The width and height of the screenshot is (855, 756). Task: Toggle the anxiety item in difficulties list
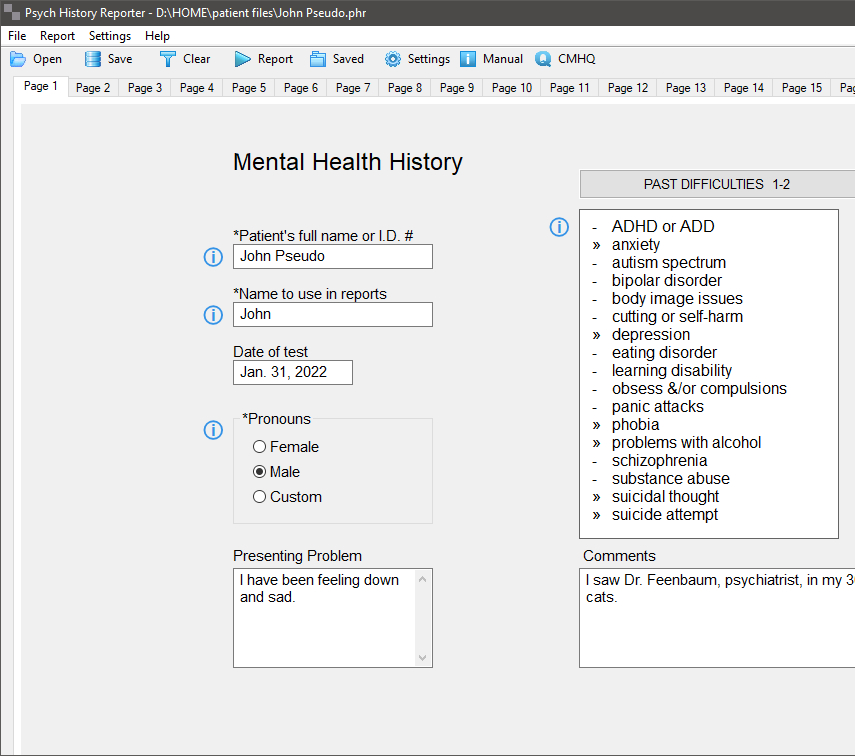[x=636, y=245]
